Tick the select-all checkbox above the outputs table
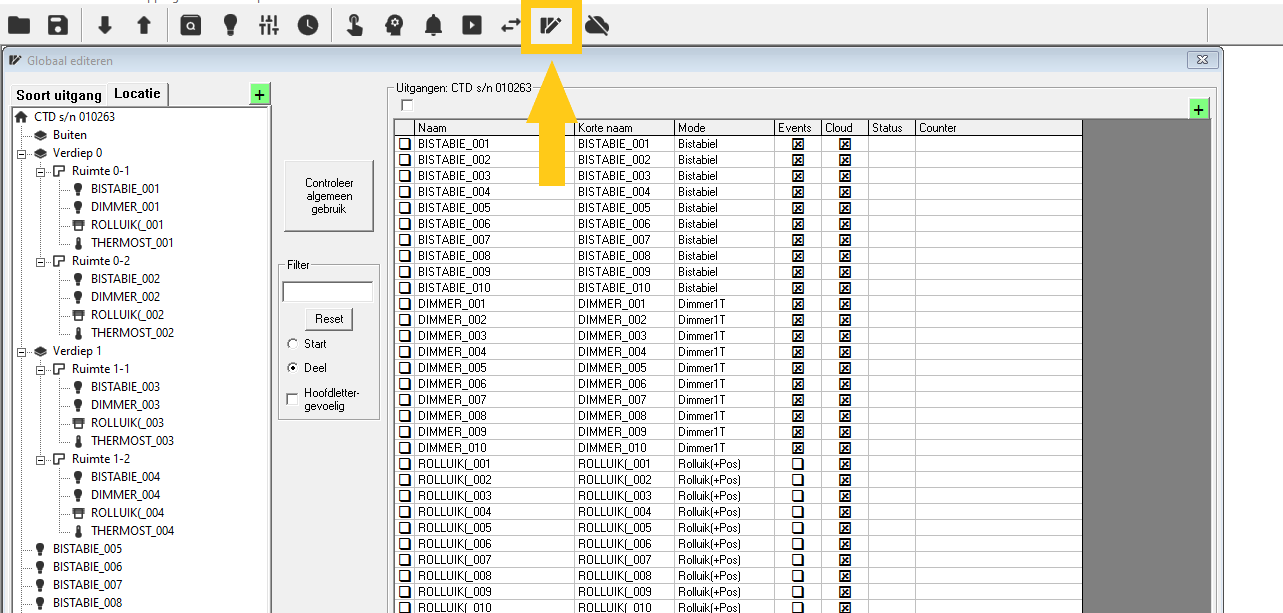The height and width of the screenshot is (613, 1283). coord(407,105)
